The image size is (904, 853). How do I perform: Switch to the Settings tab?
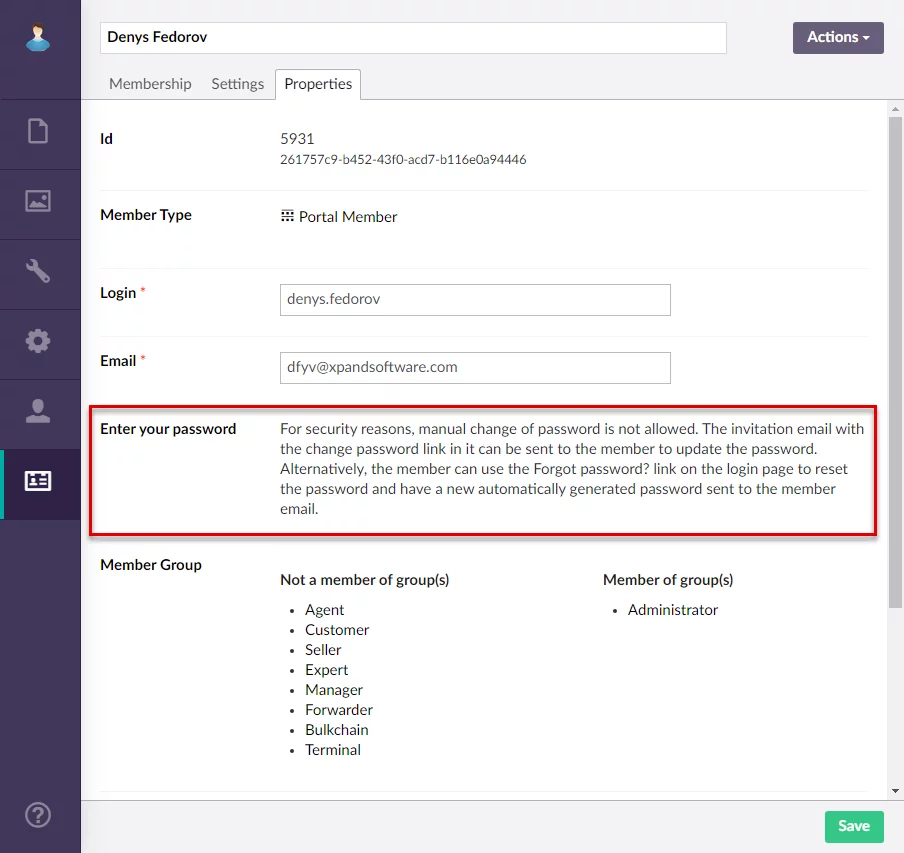pos(237,84)
